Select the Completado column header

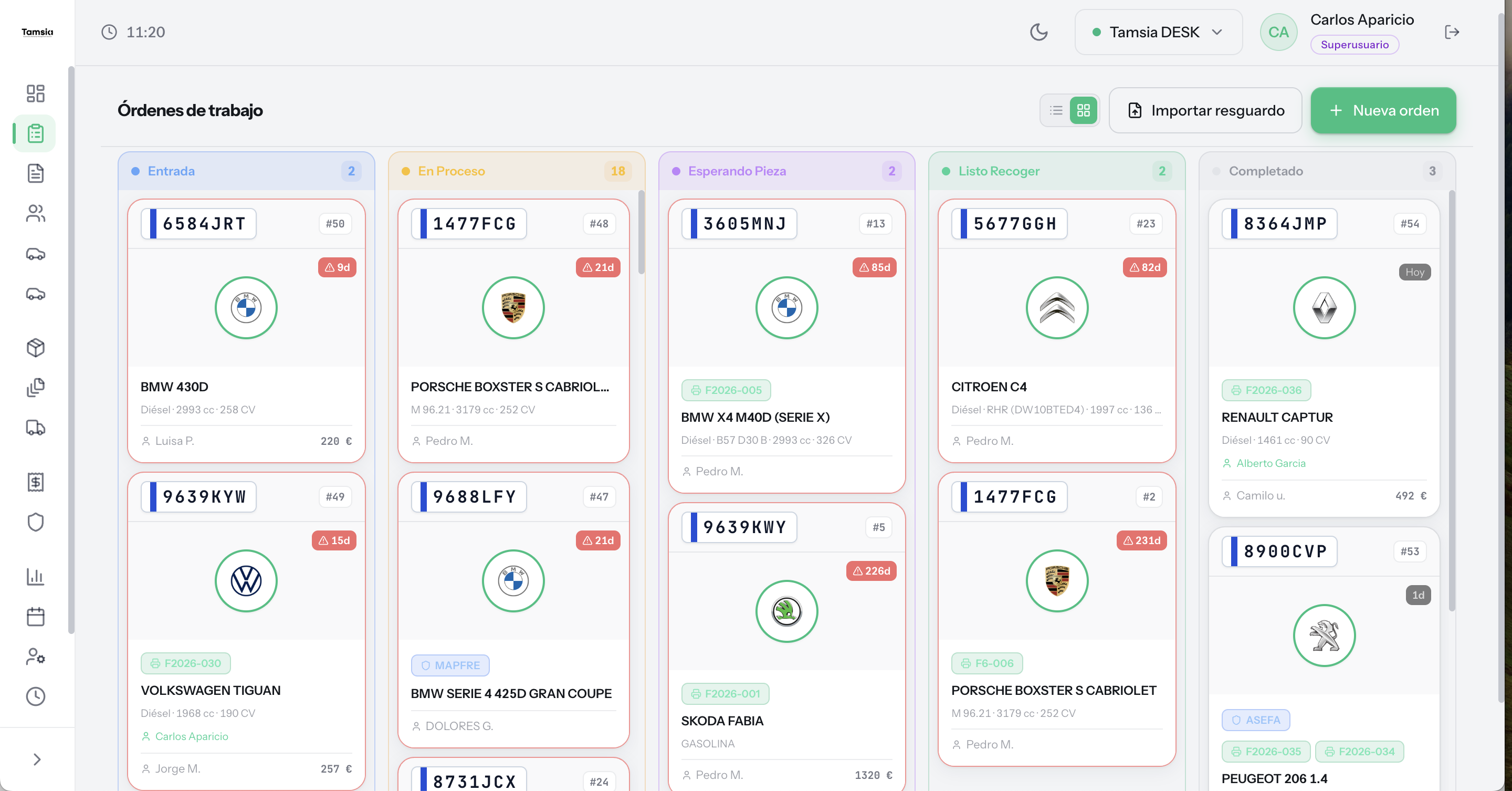[1327, 171]
